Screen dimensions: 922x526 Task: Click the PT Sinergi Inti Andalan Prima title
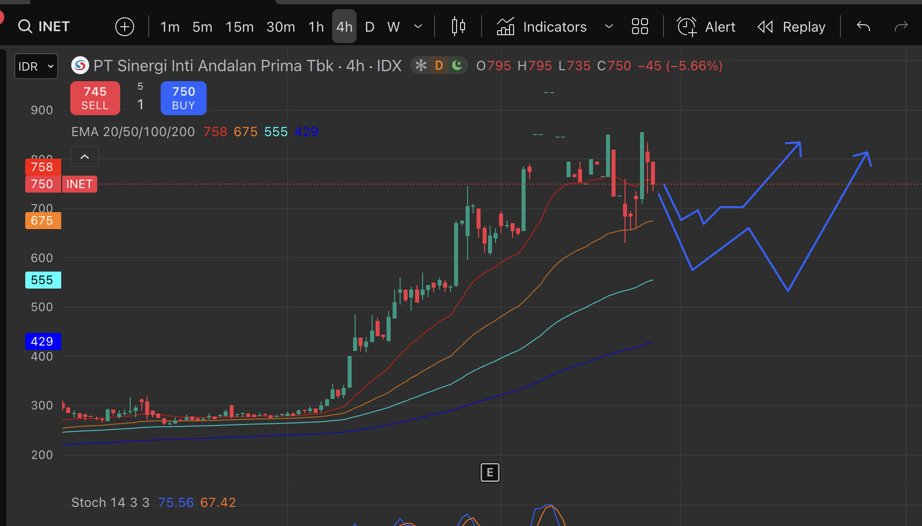(248, 66)
